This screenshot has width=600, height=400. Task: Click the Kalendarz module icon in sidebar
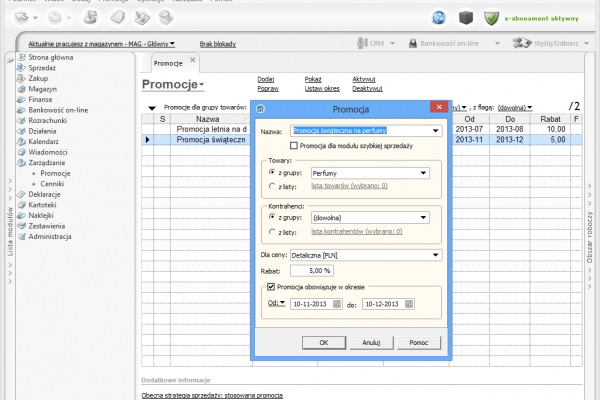tap(22, 142)
